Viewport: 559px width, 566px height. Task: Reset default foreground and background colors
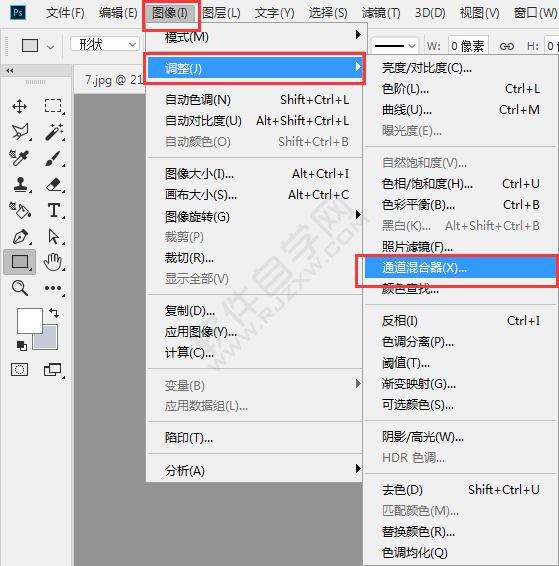[x=22, y=346]
